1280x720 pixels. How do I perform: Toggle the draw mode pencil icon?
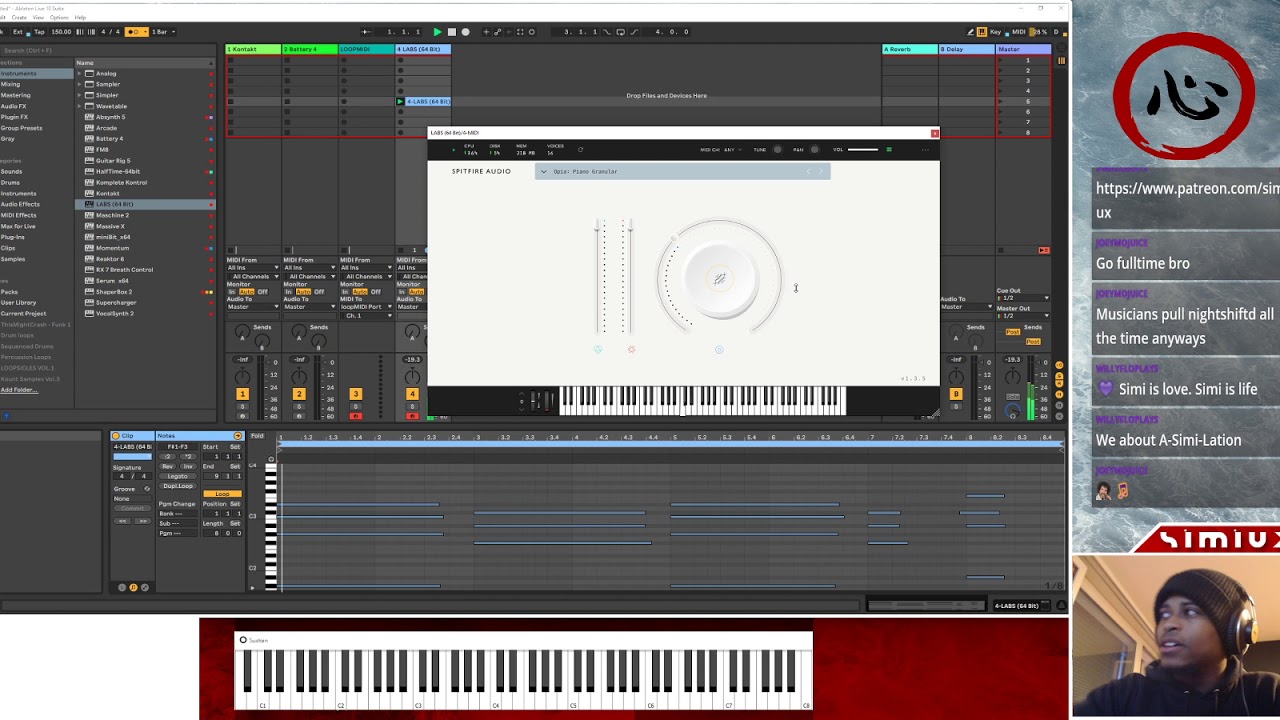970,32
